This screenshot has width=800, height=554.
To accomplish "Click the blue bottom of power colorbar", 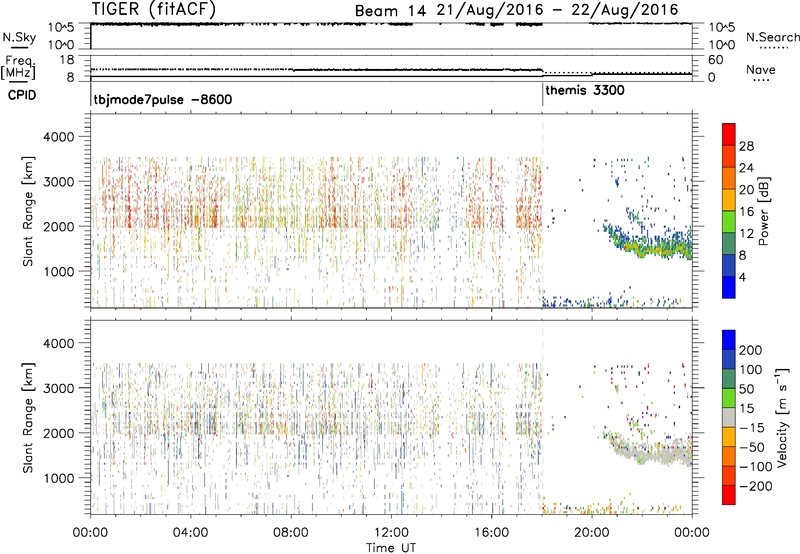I will pyautogui.click(x=729, y=287).
